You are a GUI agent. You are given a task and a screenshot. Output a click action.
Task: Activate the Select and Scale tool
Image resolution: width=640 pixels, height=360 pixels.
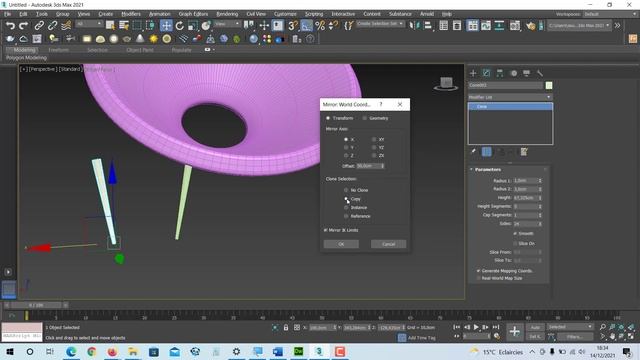coord(193,26)
